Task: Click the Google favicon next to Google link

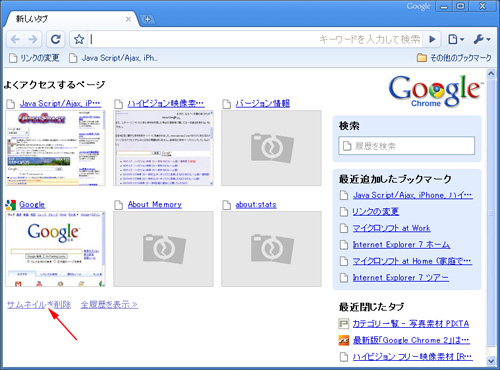Action: coord(11,205)
